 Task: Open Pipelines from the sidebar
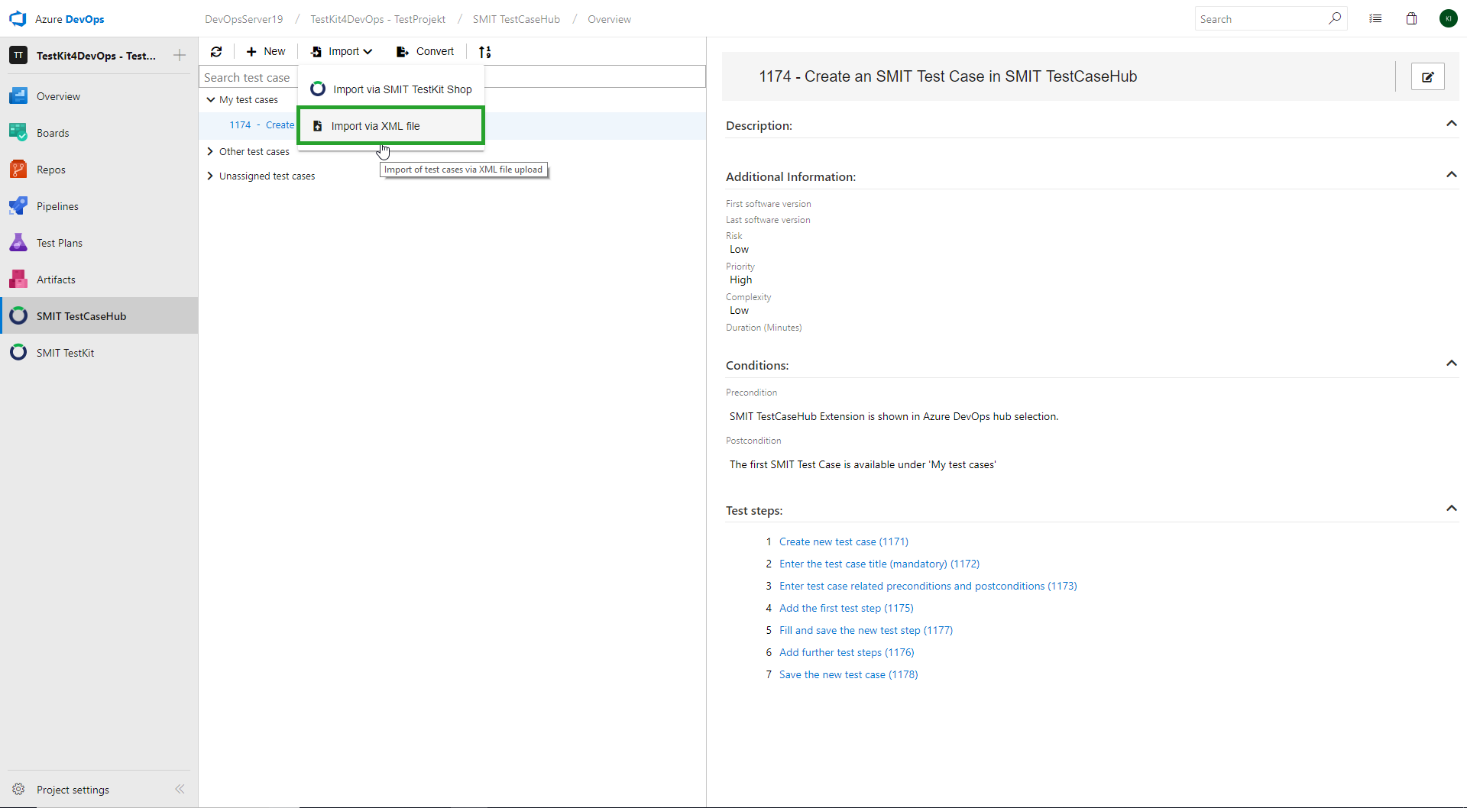[55, 205]
